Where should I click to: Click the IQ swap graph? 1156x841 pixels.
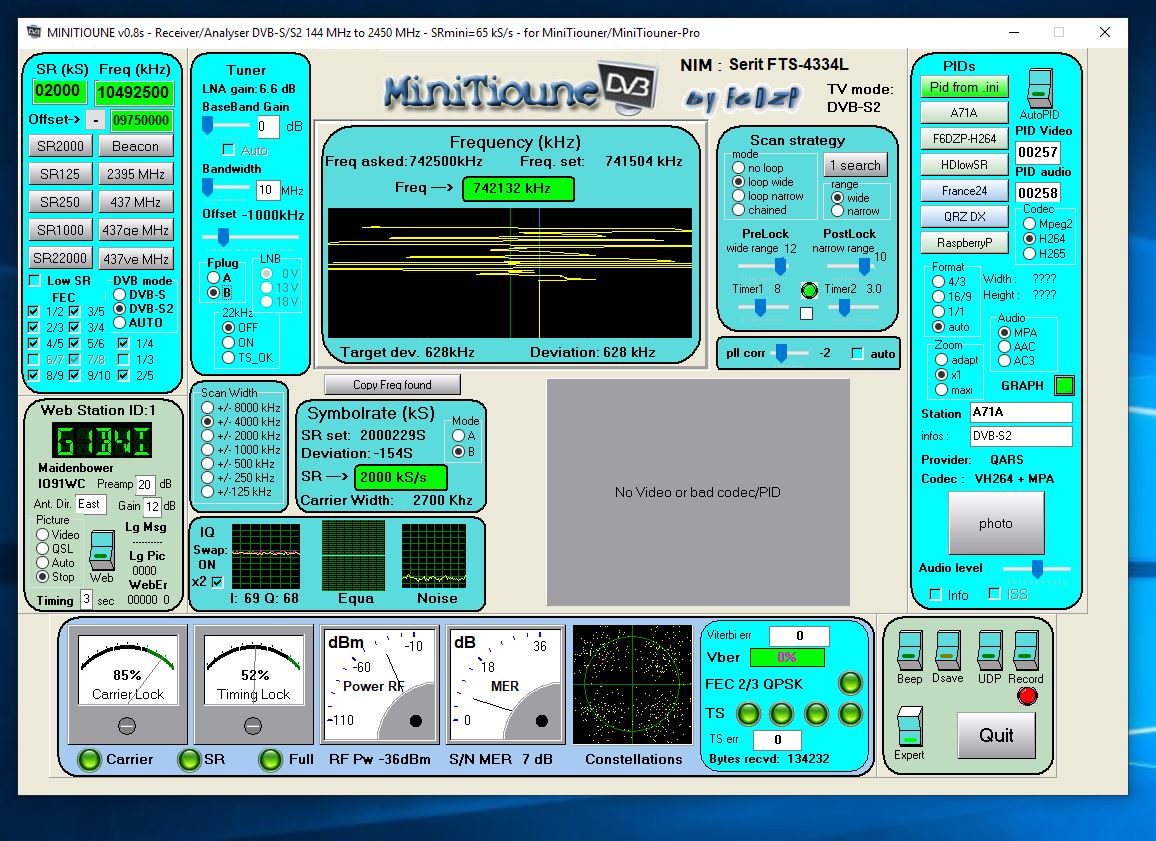[265, 556]
